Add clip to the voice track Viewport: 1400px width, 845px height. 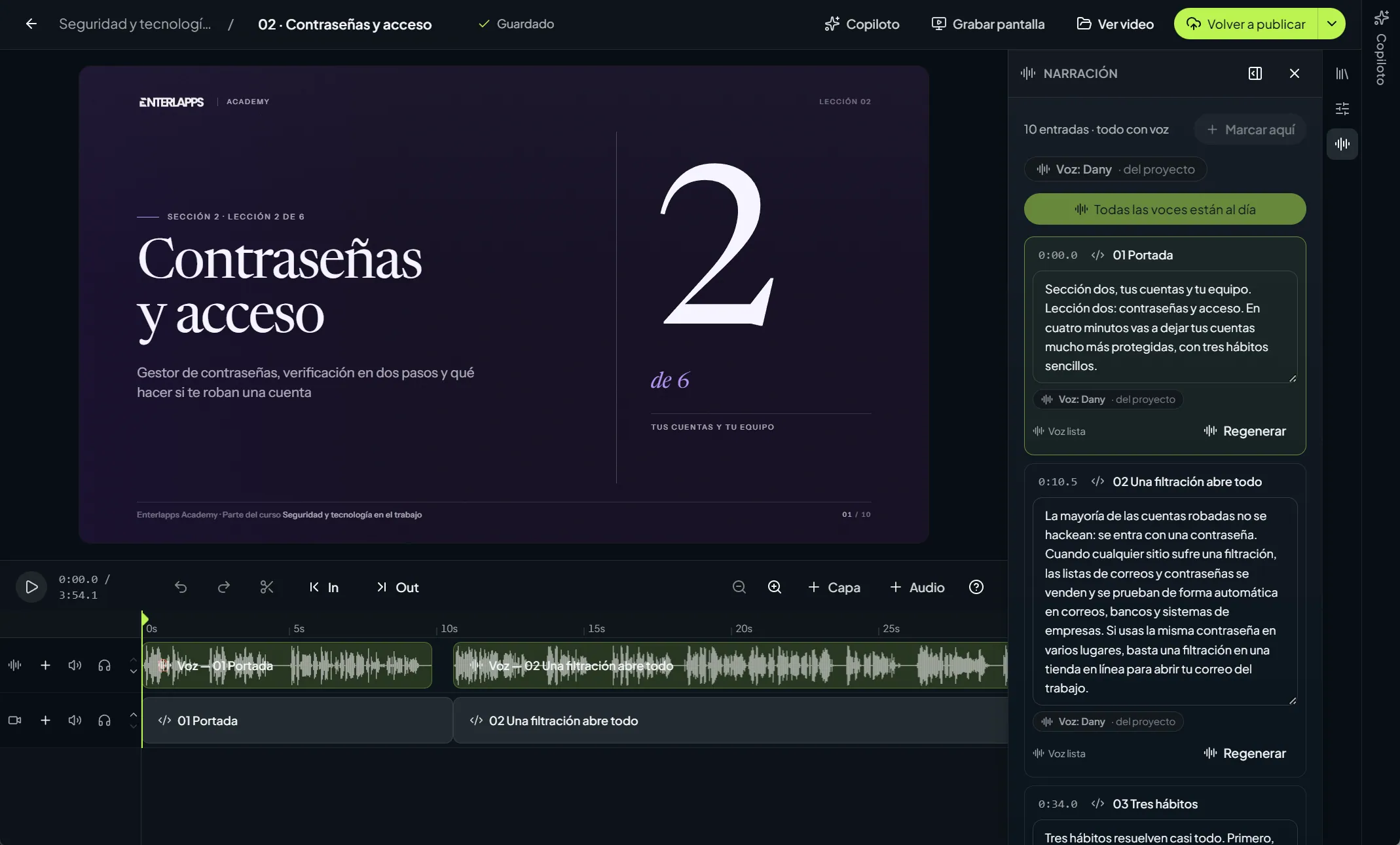point(45,666)
